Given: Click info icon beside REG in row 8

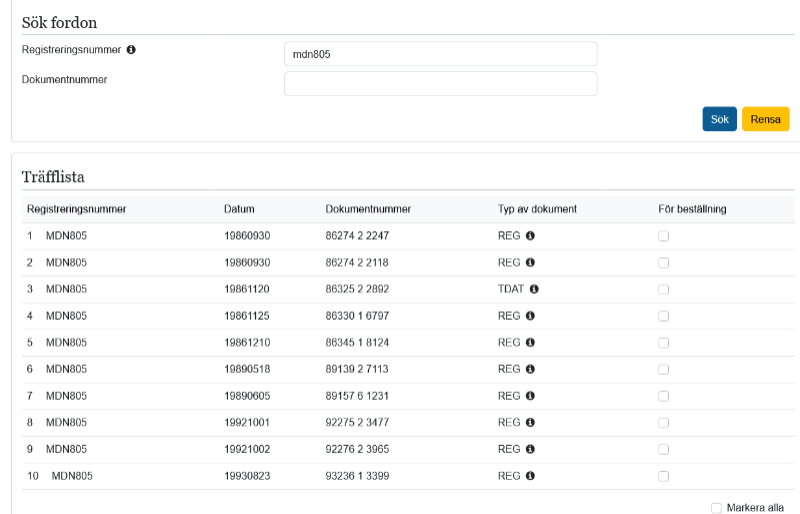Looking at the screenshot, I should (x=530, y=423).
